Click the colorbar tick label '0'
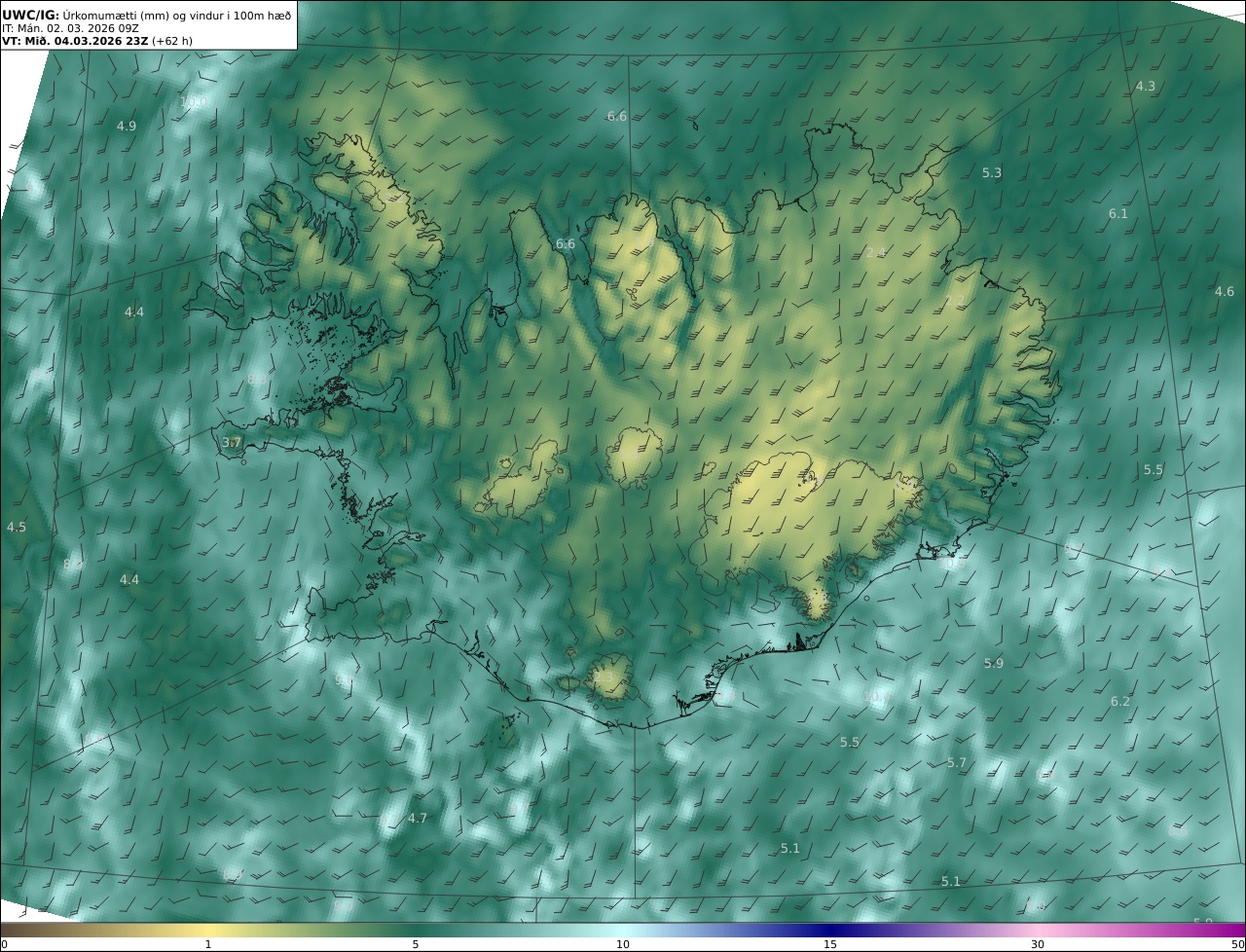This screenshot has width=1246, height=952. [x=3, y=944]
